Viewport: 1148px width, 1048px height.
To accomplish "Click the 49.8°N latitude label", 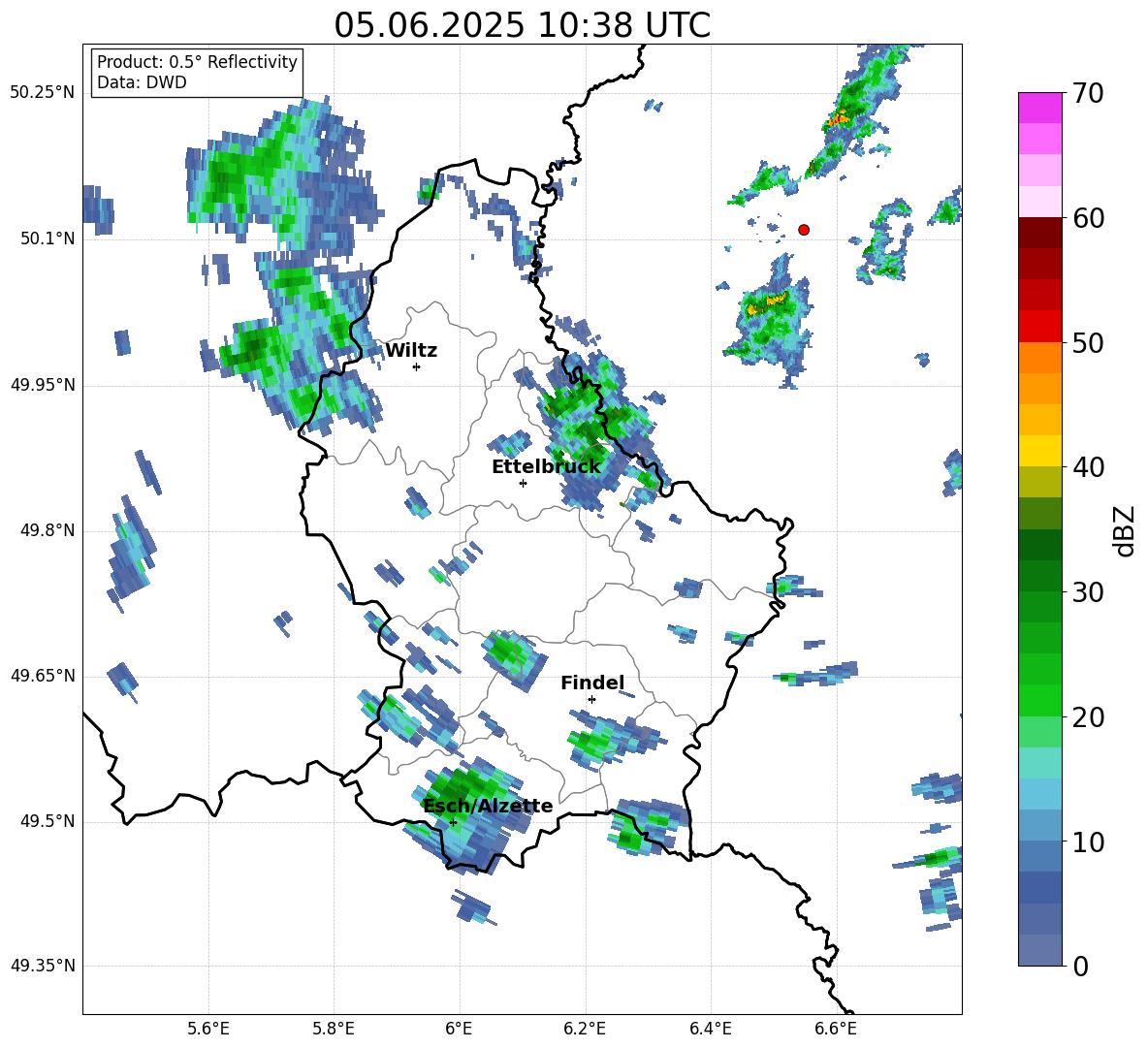I will click(48, 530).
